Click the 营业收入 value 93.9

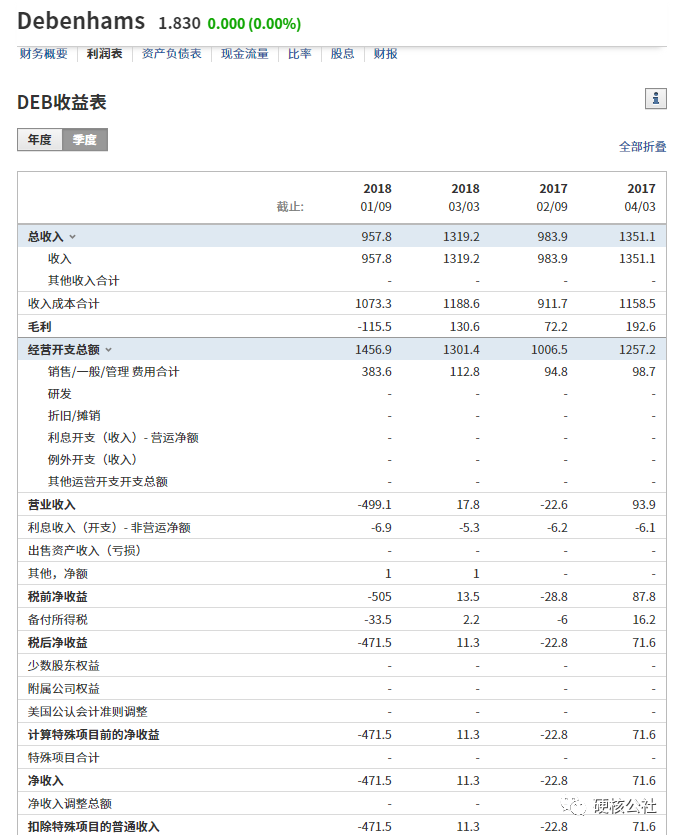tap(644, 504)
